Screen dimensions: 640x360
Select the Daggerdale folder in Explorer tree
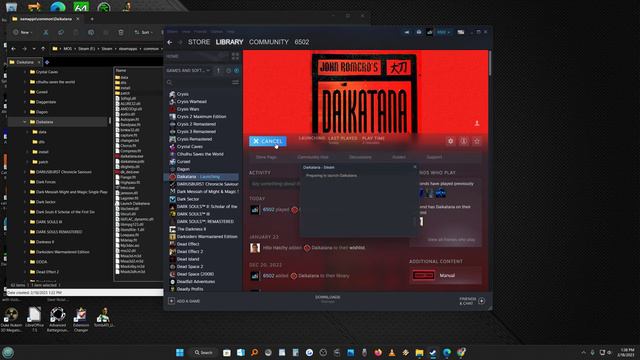(x=46, y=102)
